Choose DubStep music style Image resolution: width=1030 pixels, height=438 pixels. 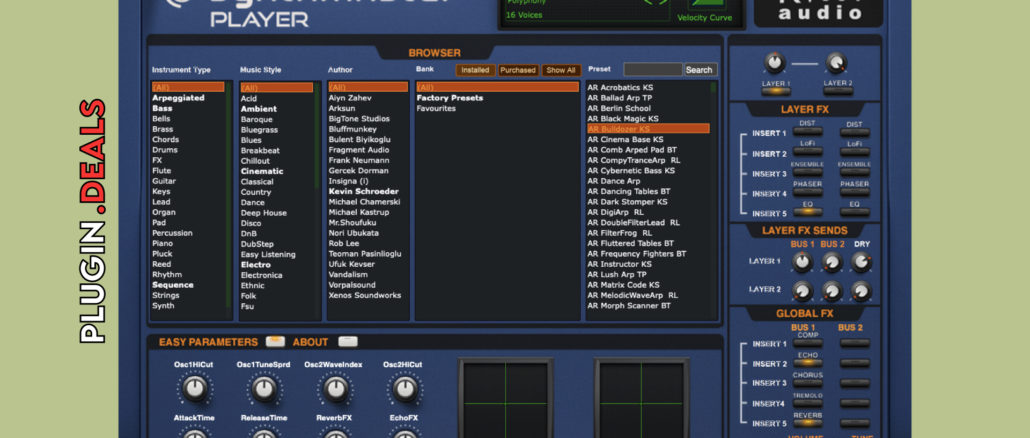pos(257,244)
